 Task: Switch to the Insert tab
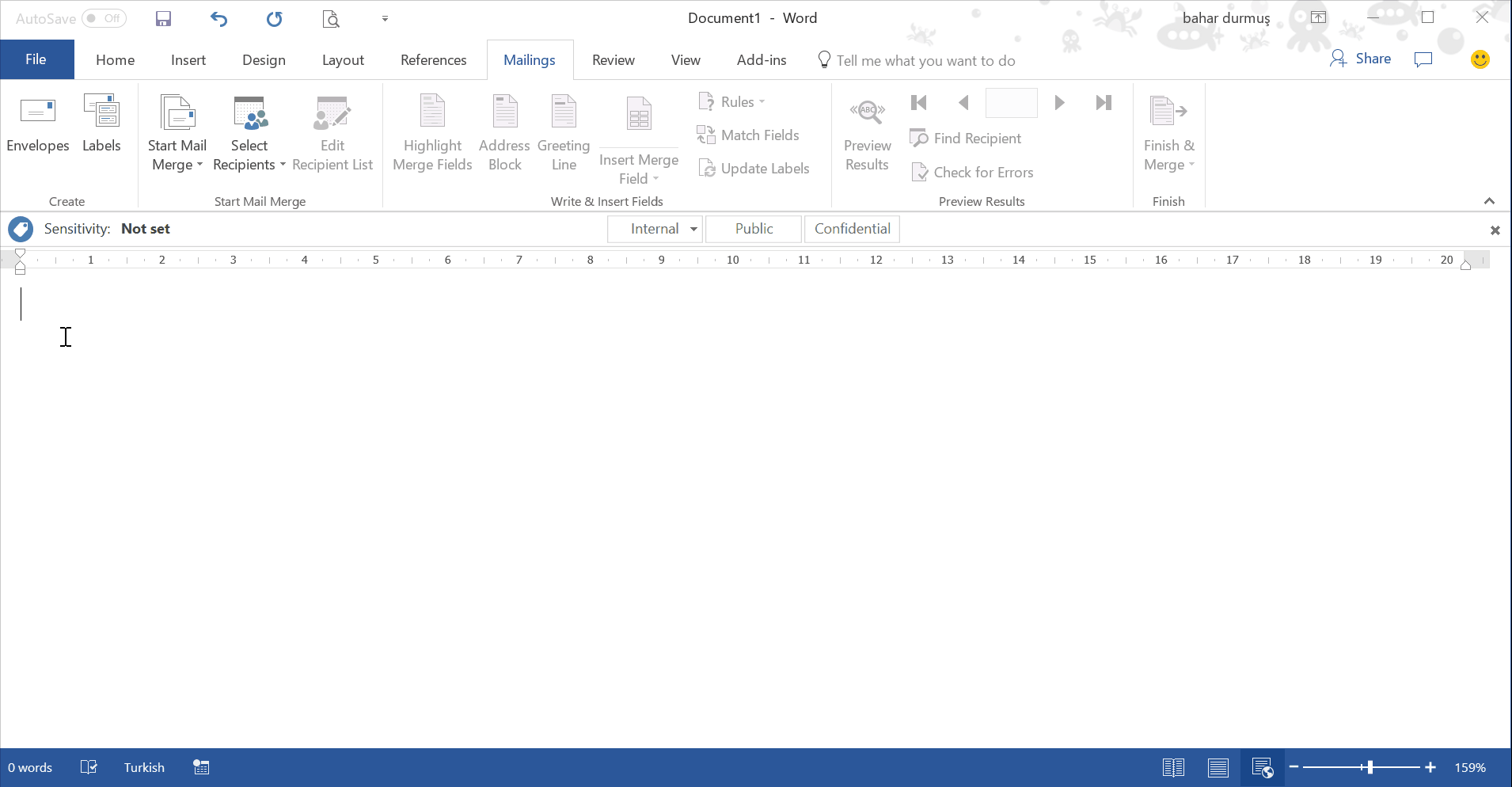[188, 60]
